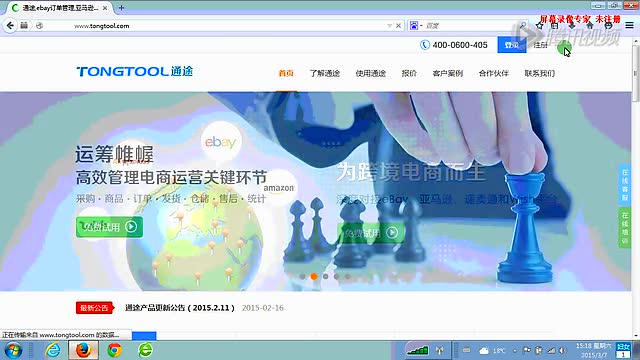This screenshot has height=360, width=640.
Task: Select the first carousel dot
Action: (x=302, y=276)
